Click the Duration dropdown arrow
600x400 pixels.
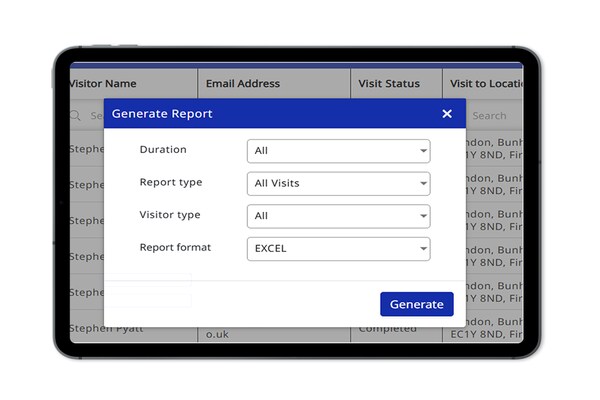tap(424, 152)
